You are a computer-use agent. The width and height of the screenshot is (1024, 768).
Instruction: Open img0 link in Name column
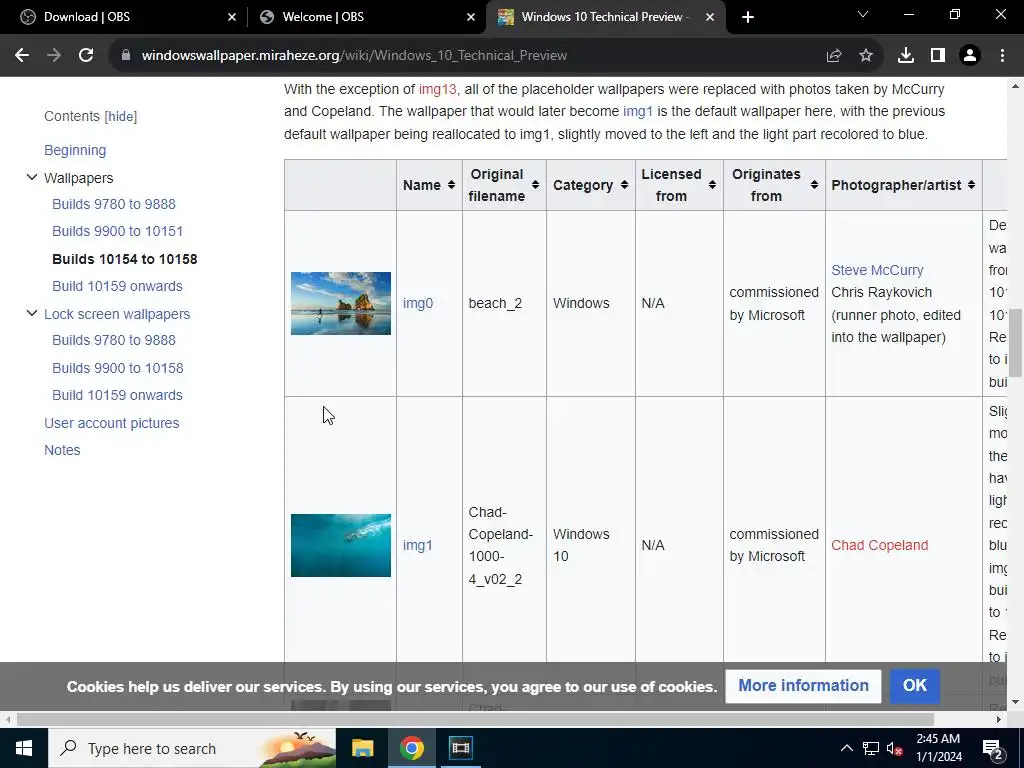418,303
